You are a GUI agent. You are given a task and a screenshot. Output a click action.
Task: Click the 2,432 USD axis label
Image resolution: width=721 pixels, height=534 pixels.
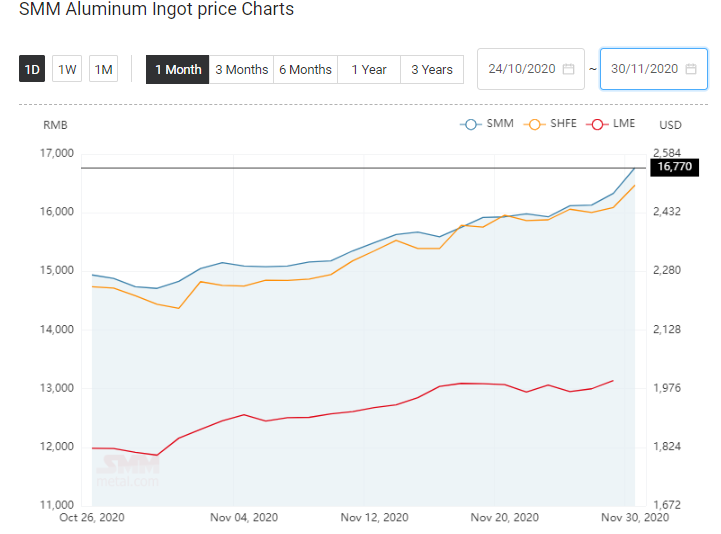point(667,212)
